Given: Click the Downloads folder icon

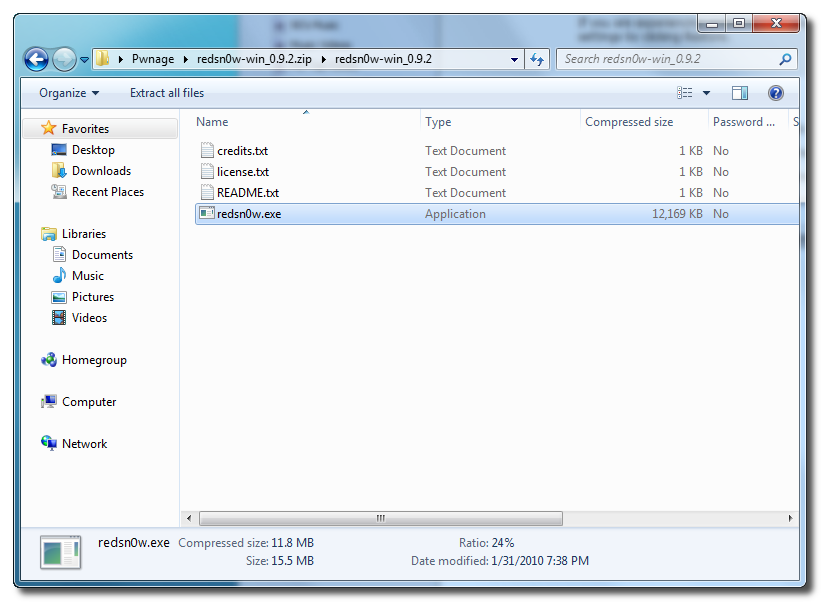Looking at the screenshot, I should click(59, 171).
